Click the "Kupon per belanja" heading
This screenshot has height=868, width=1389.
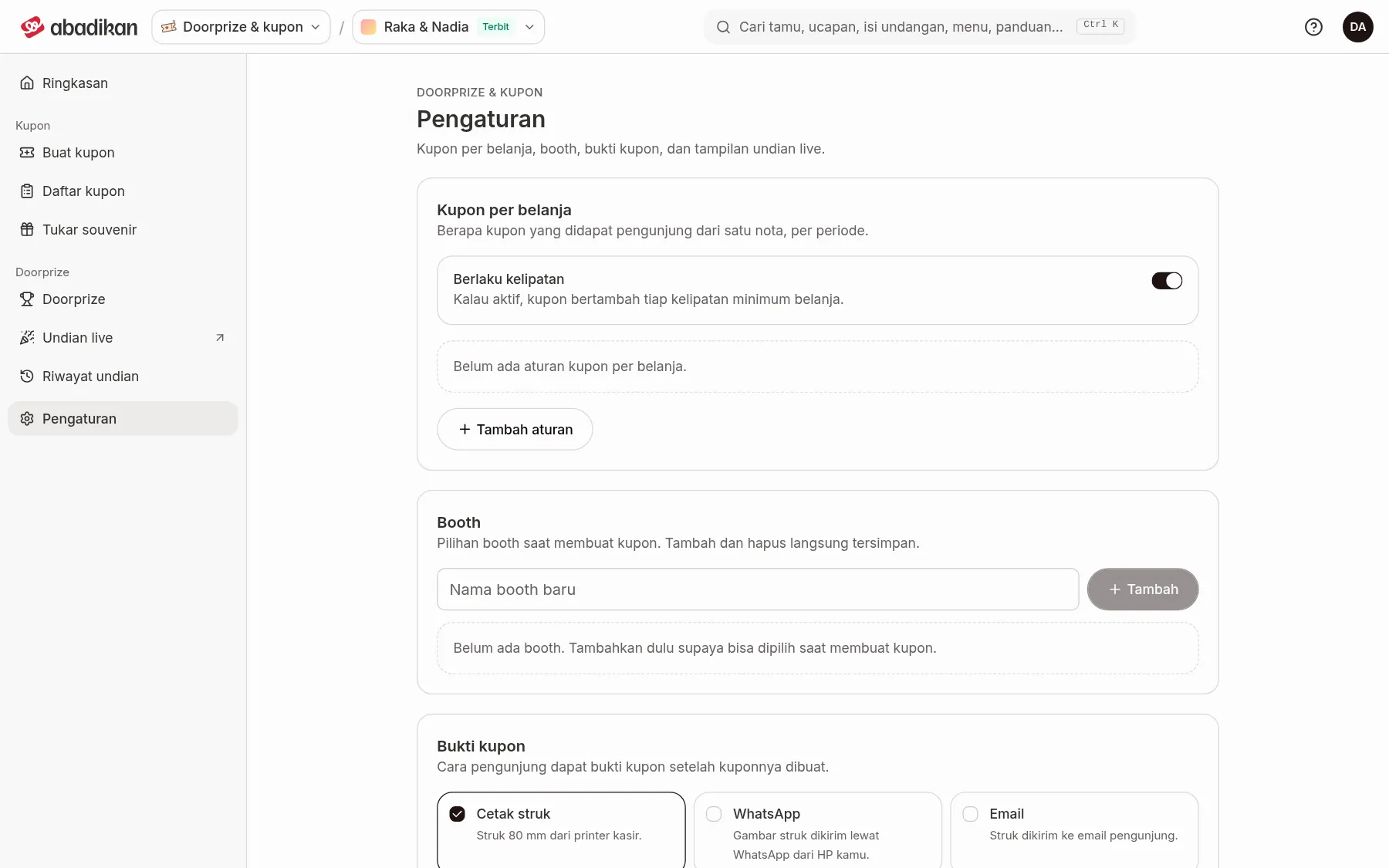click(x=504, y=210)
